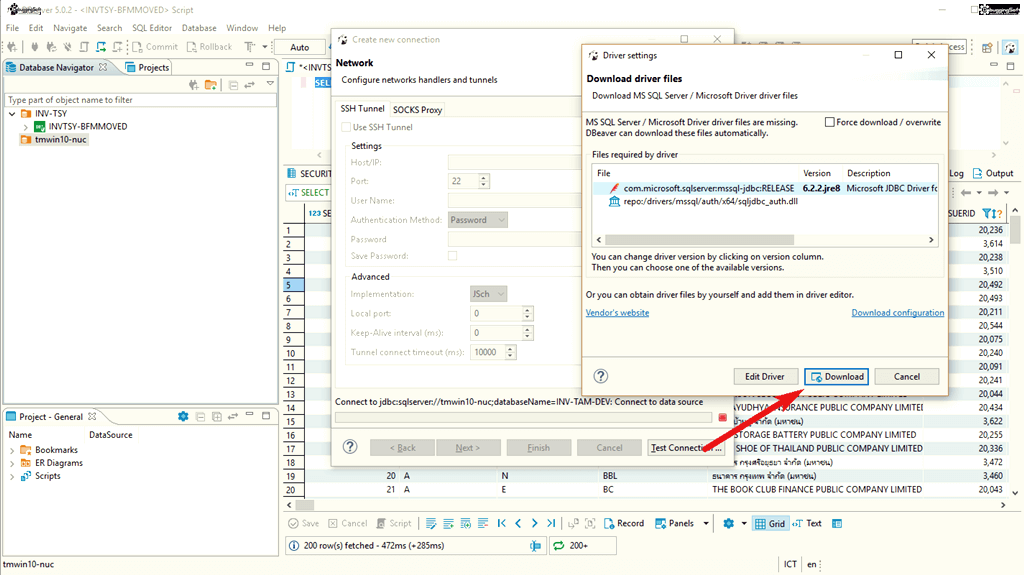The height and width of the screenshot is (575, 1024).
Task: Switch results view to Text
Action: point(807,523)
